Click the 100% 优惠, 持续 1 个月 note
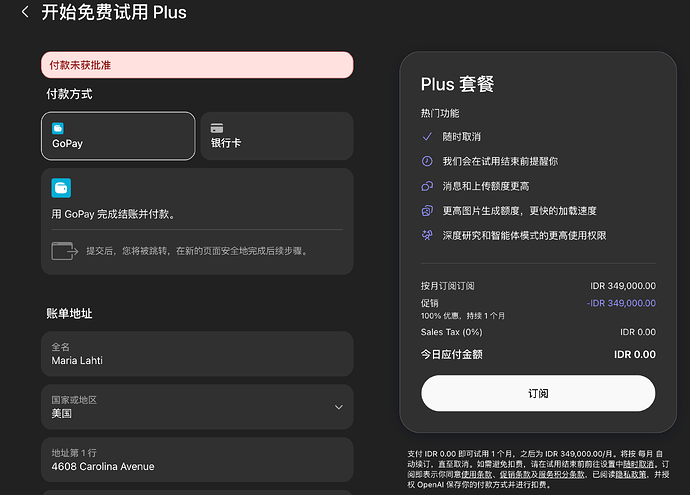The height and width of the screenshot is (495, 690). pos(462,316)
